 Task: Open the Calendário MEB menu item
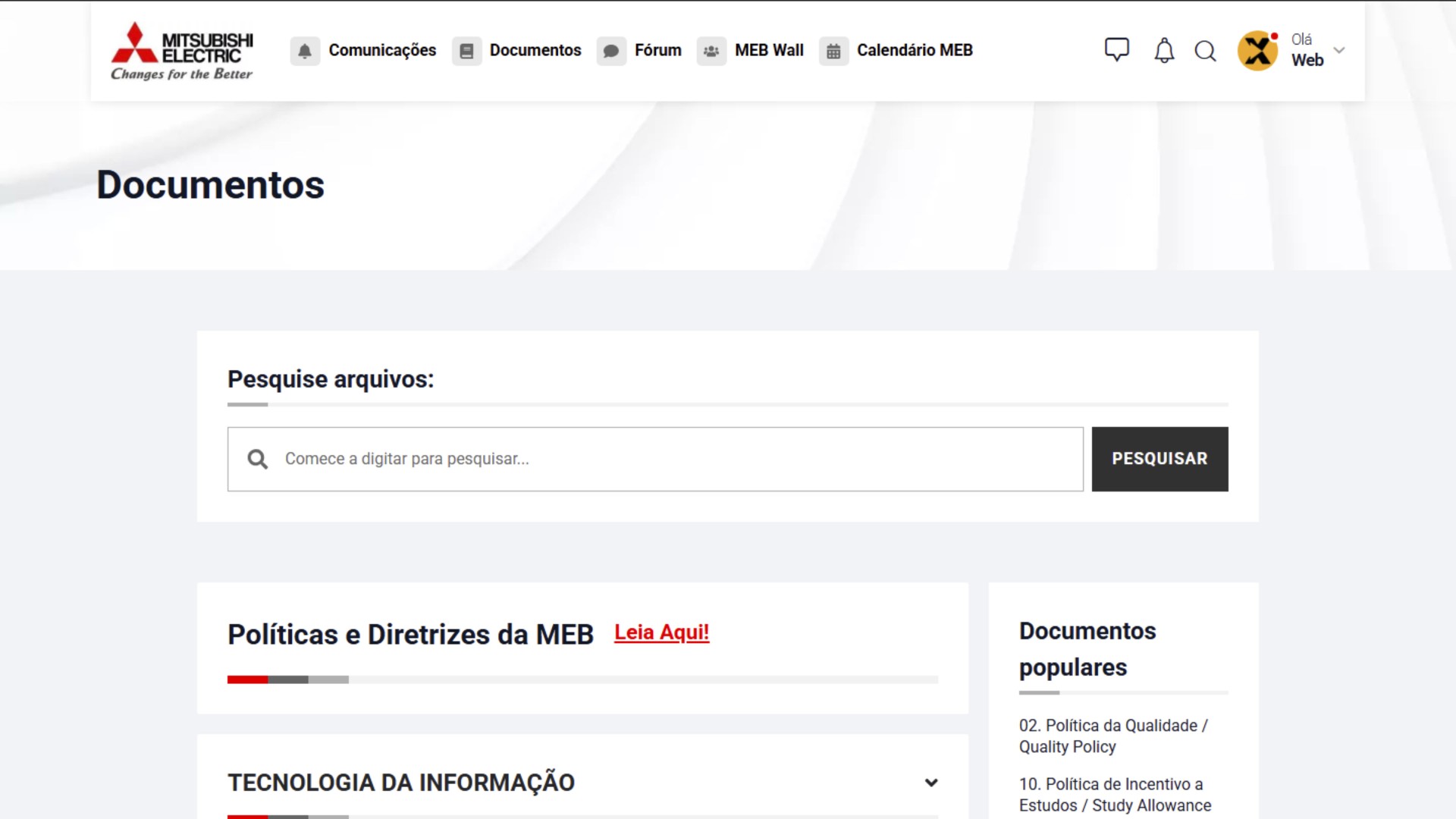point(915,51)
